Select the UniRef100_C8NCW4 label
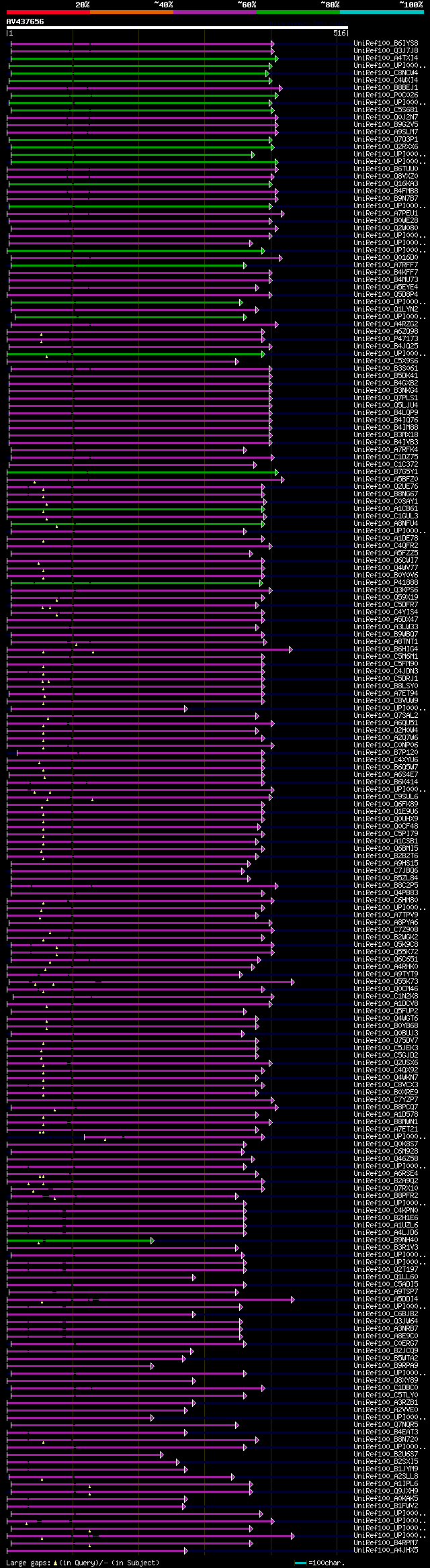 pyautogui.click(x=386, y=73)
